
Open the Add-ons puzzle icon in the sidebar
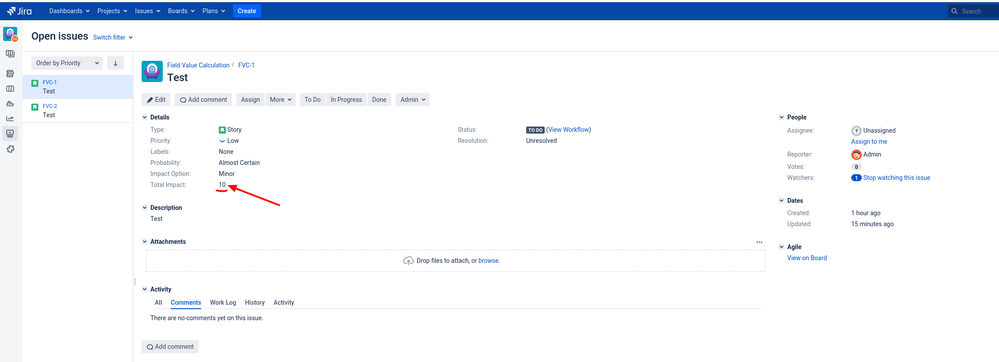(10, 148)
